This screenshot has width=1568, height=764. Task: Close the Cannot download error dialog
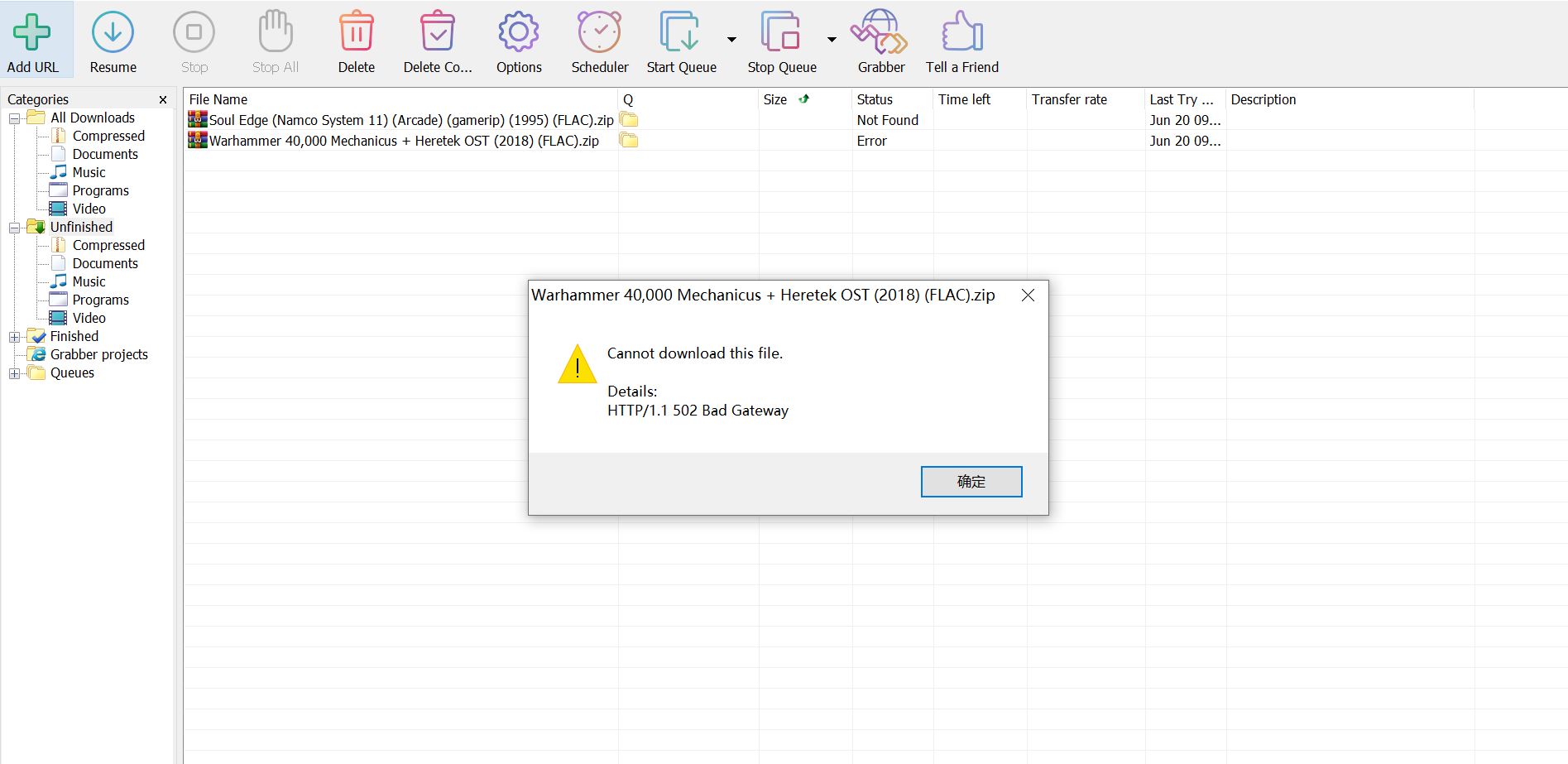pos(1028,296)
